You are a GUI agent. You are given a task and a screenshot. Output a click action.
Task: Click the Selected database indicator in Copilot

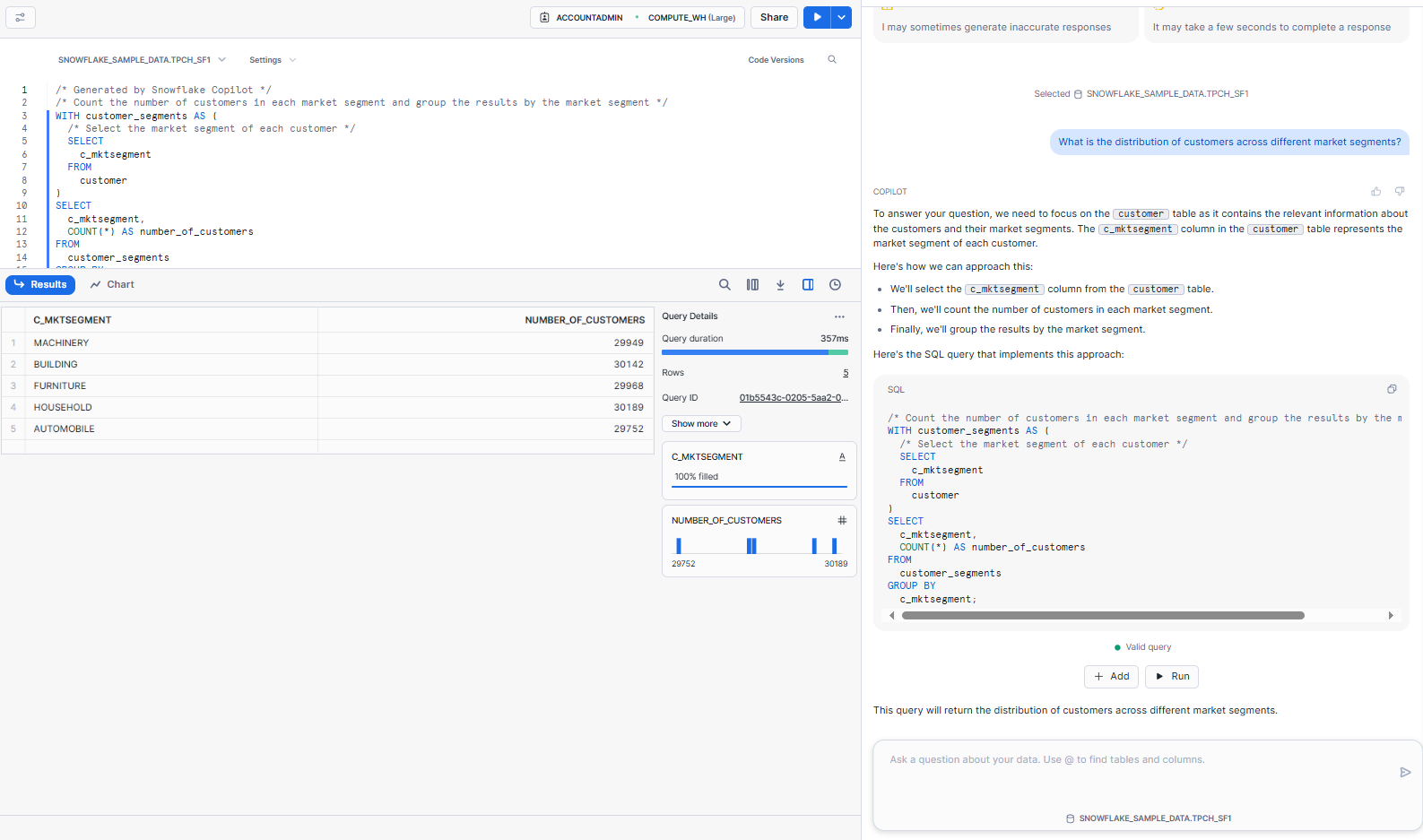(1141, 94)
